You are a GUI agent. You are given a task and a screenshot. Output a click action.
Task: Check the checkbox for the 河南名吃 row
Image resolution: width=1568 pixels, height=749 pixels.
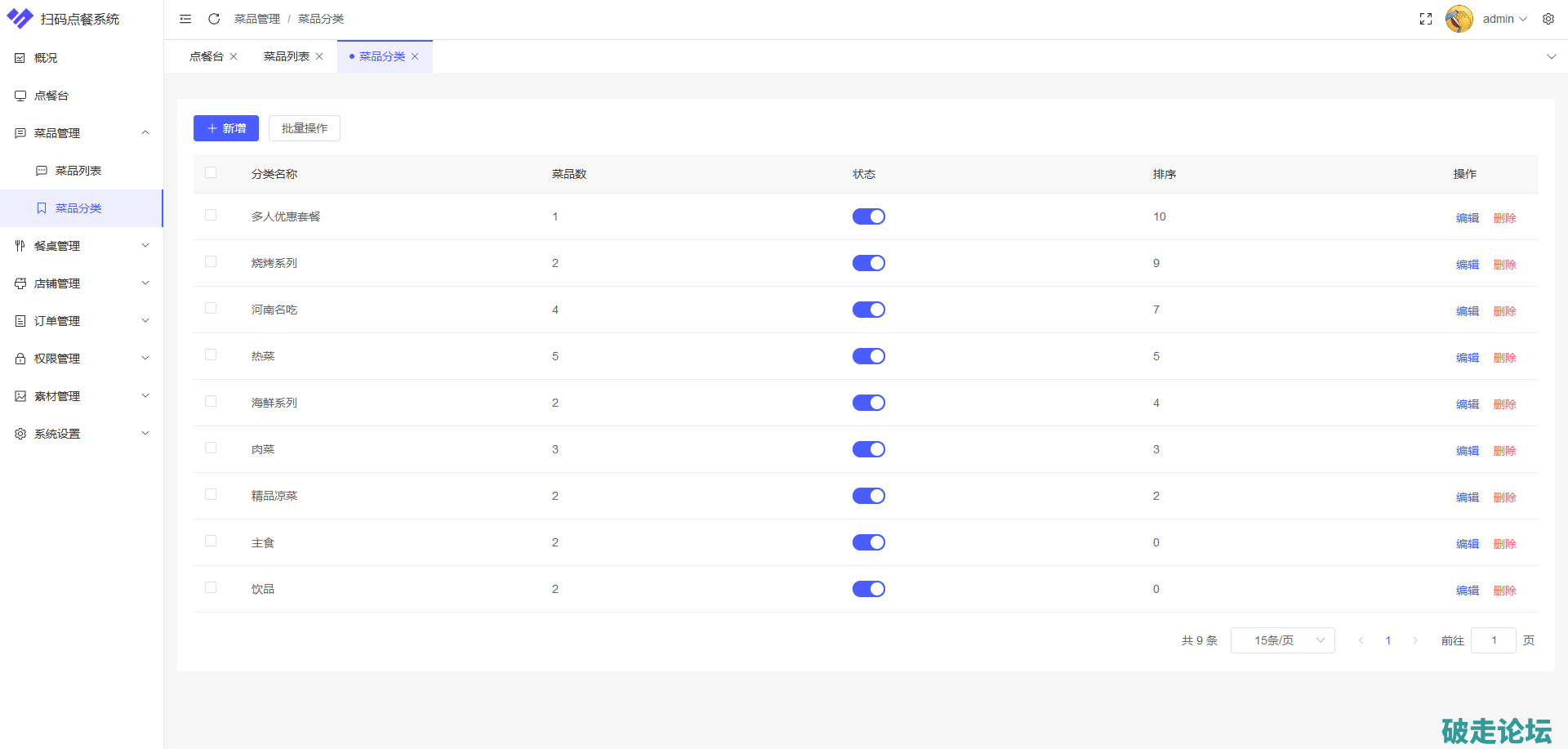tap(211, 308)
